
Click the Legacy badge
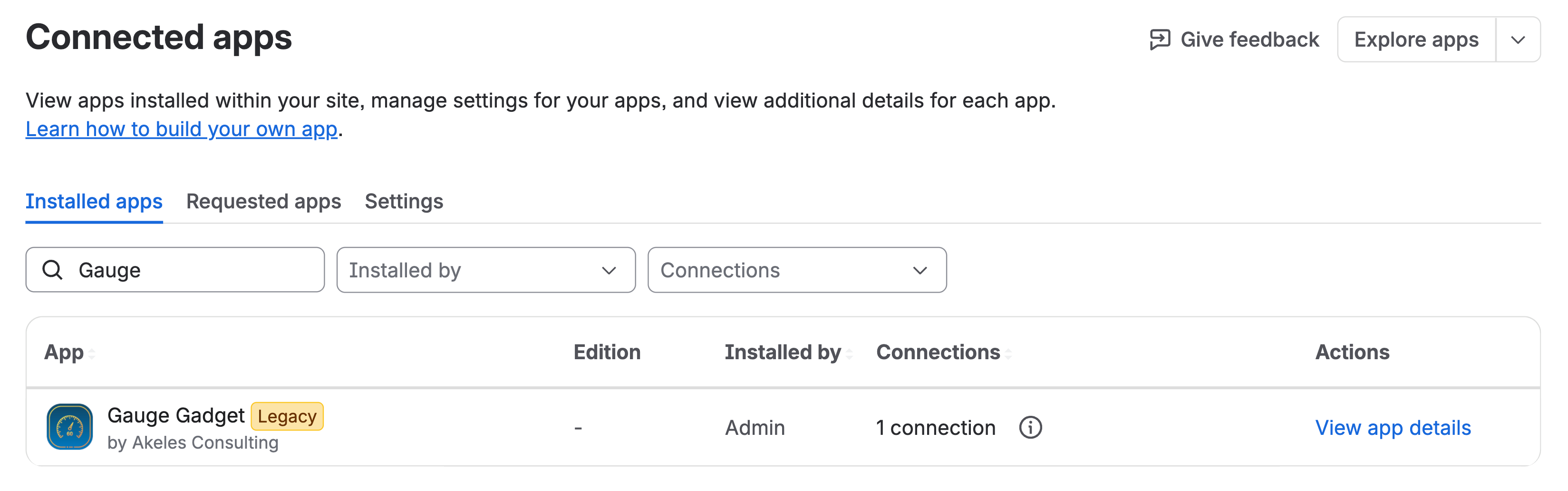click(x=287, y=416)
